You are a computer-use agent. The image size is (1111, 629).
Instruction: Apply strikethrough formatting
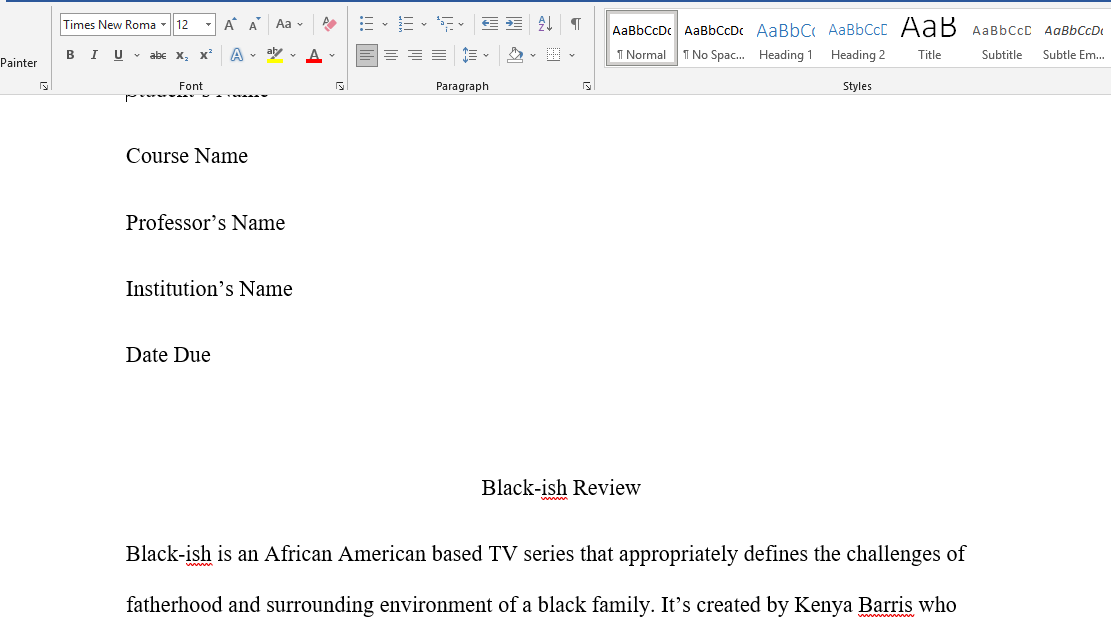[x=158, y=55]
